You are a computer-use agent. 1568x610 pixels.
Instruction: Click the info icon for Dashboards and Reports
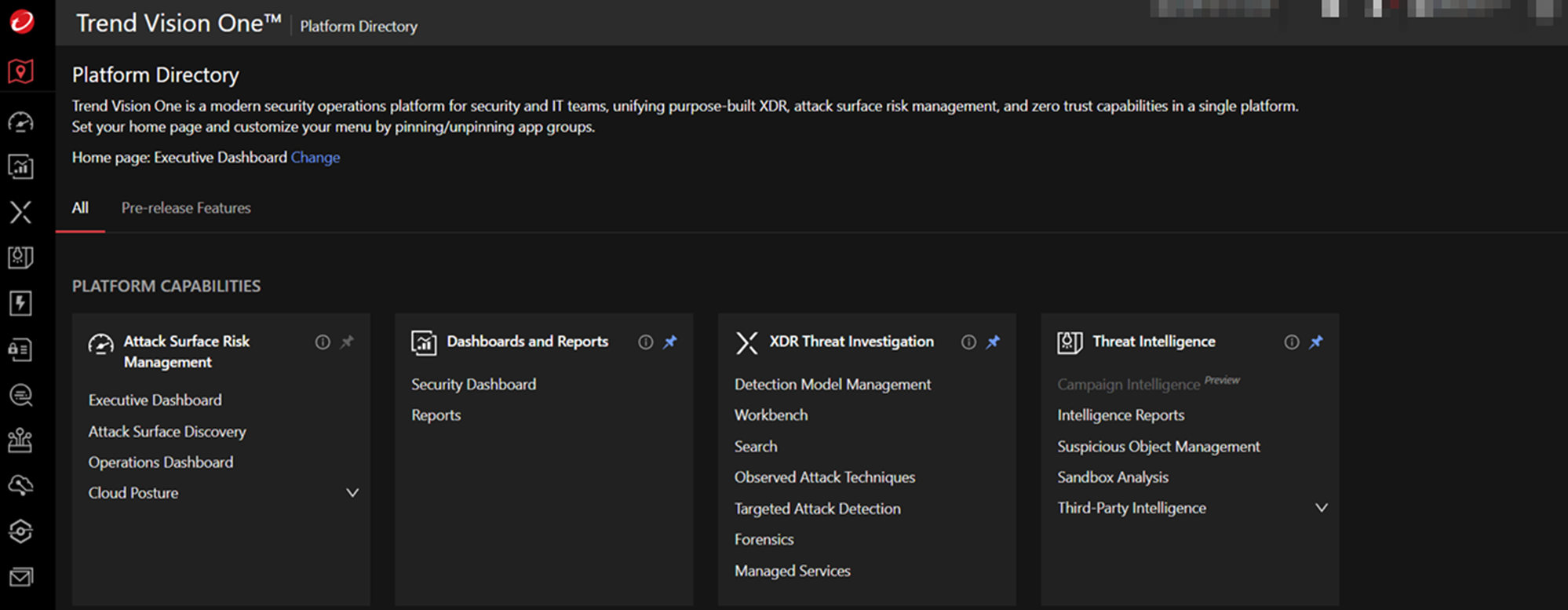(645, 342)
